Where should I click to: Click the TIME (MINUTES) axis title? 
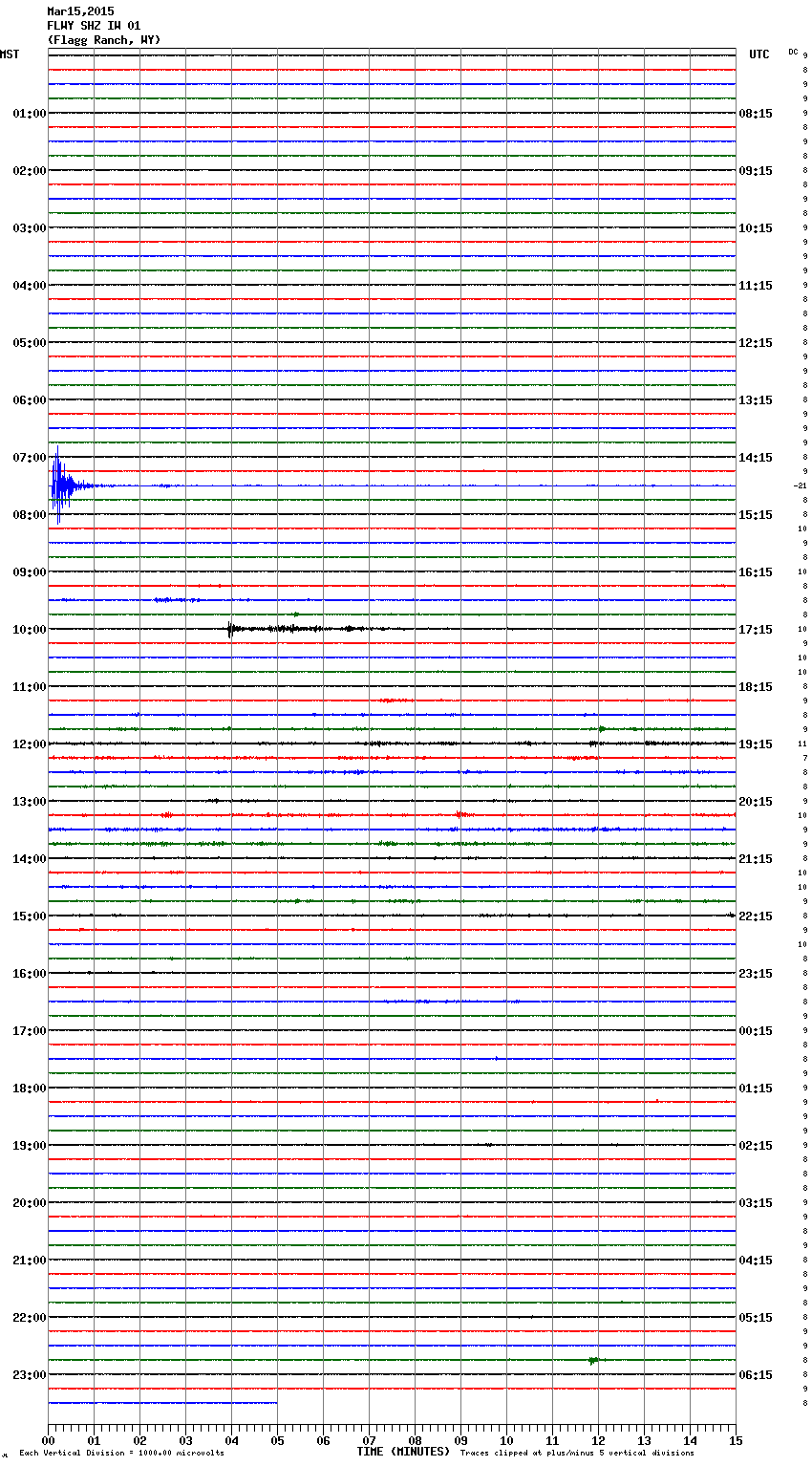403,1452
